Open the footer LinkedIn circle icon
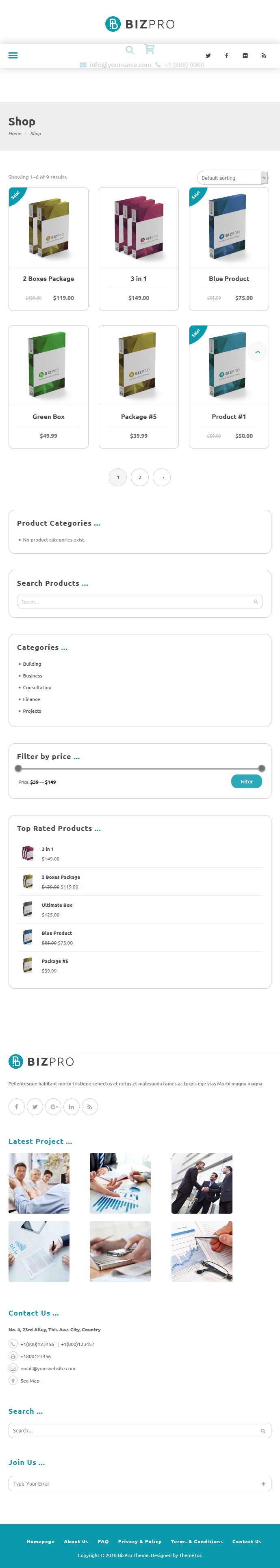The image size is (280, 1568). coord(72,1106)
